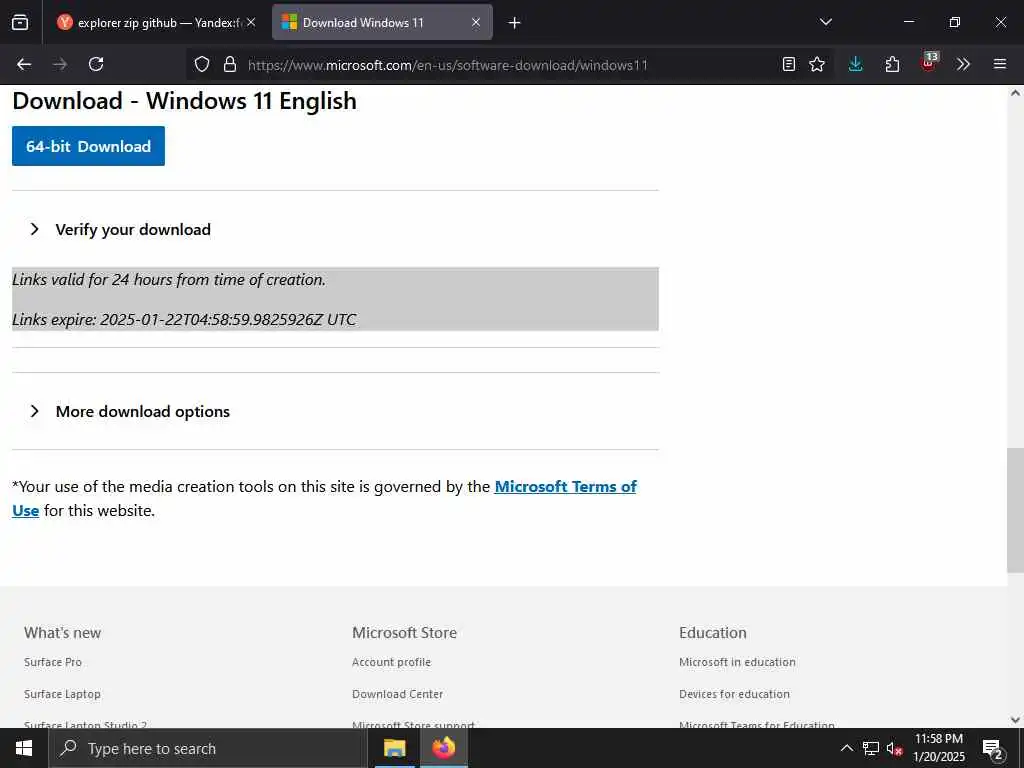Viewport: 1024px width, 768px height.
Task: Click the muted volume tray icon
Action: click(x=894, y=748)
